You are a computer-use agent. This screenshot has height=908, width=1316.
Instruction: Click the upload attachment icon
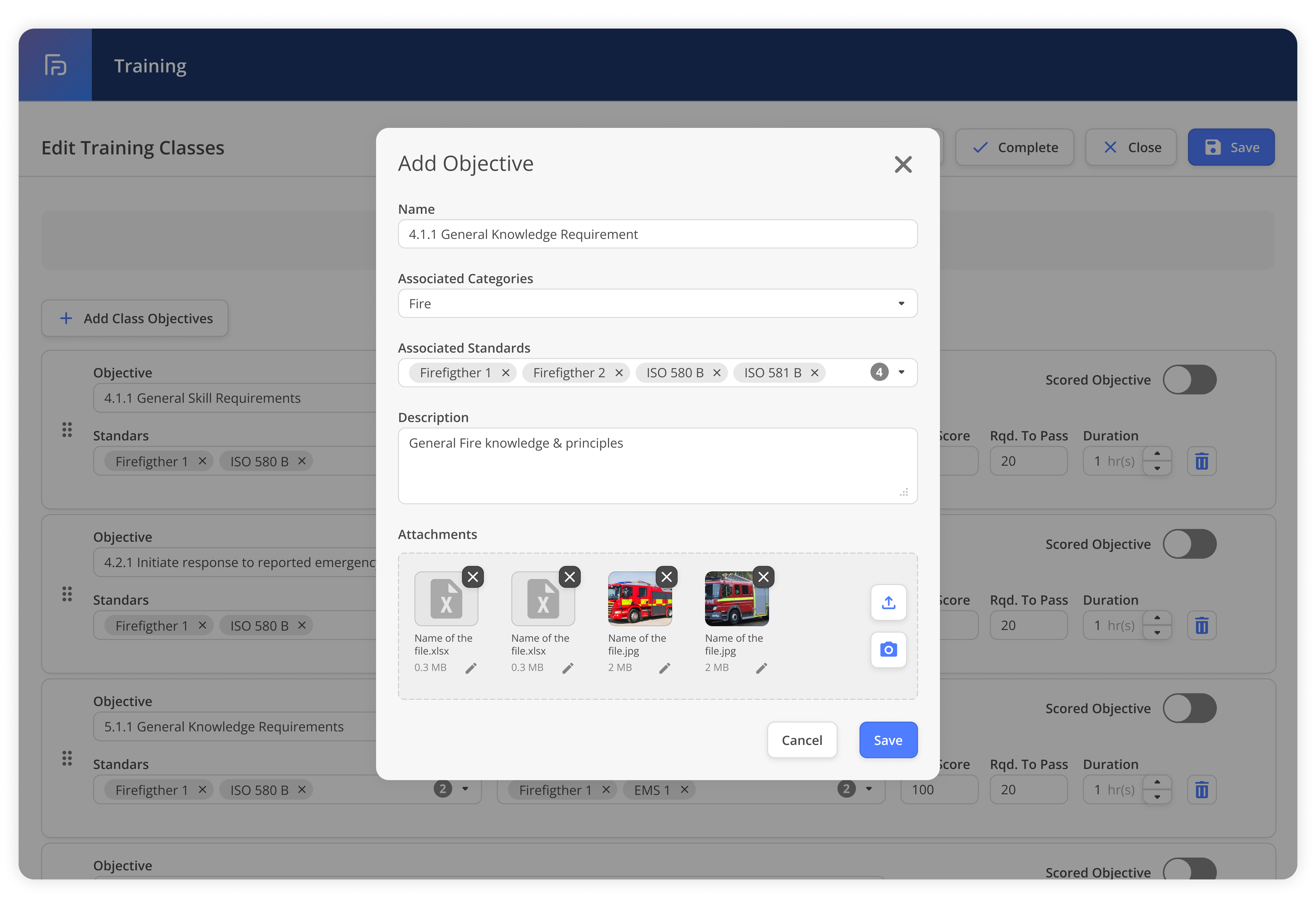888,602
